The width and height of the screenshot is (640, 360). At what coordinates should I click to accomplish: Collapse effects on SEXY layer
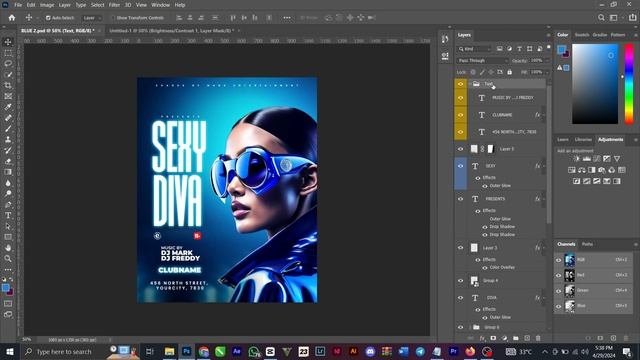[x=543, y=166]
